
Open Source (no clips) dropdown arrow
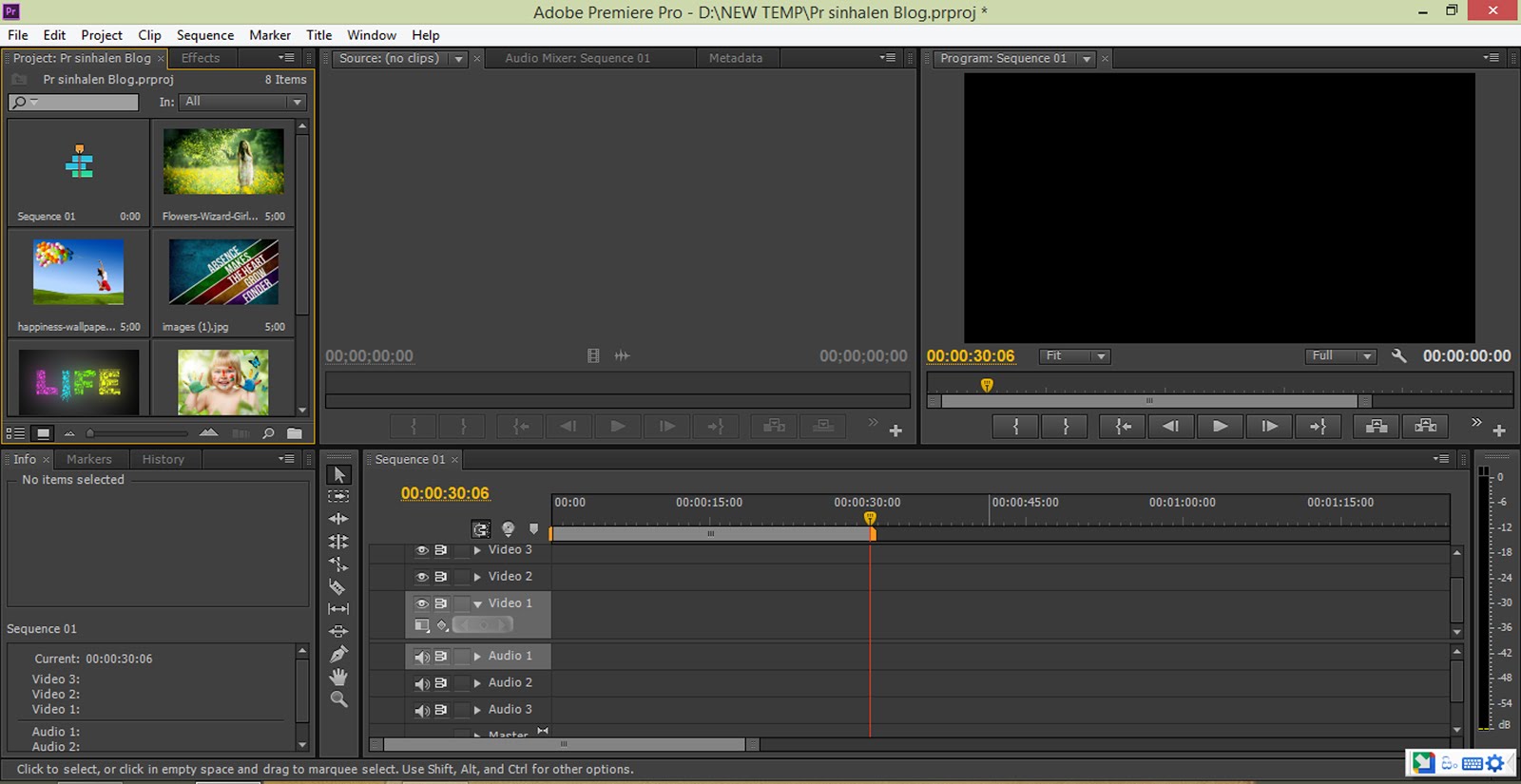point(459,59)
